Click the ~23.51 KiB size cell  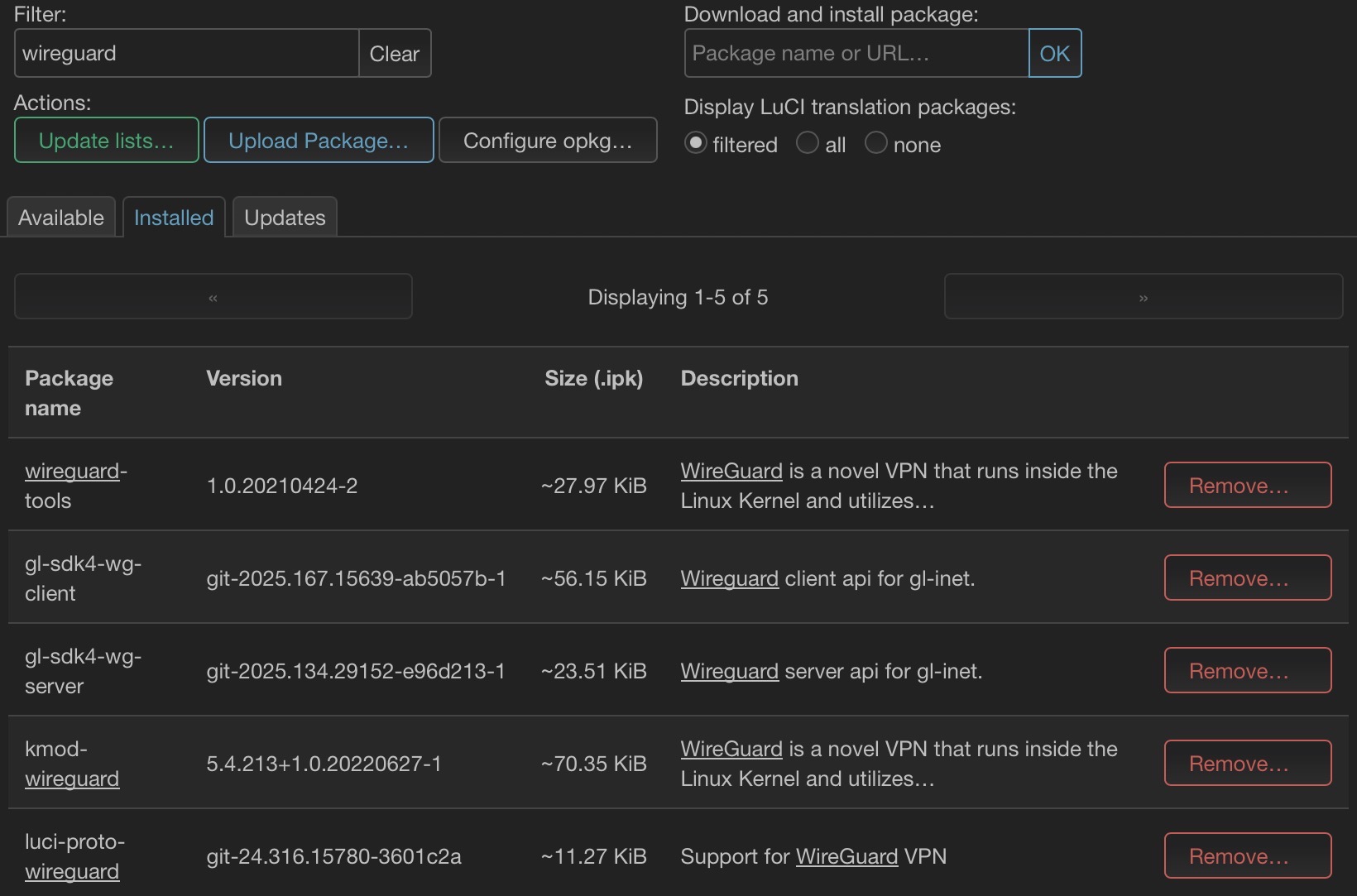coord(593,671)
